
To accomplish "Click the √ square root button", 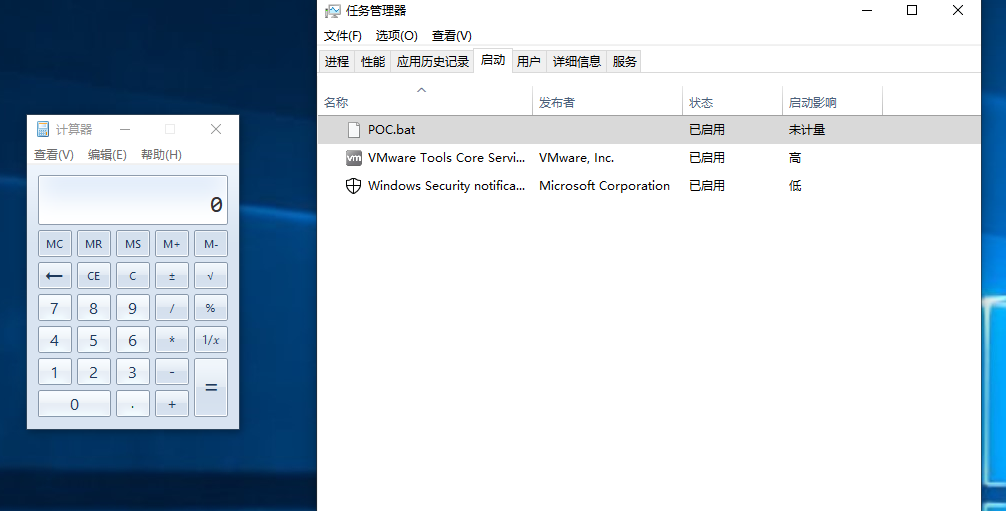I will (211, 276).
